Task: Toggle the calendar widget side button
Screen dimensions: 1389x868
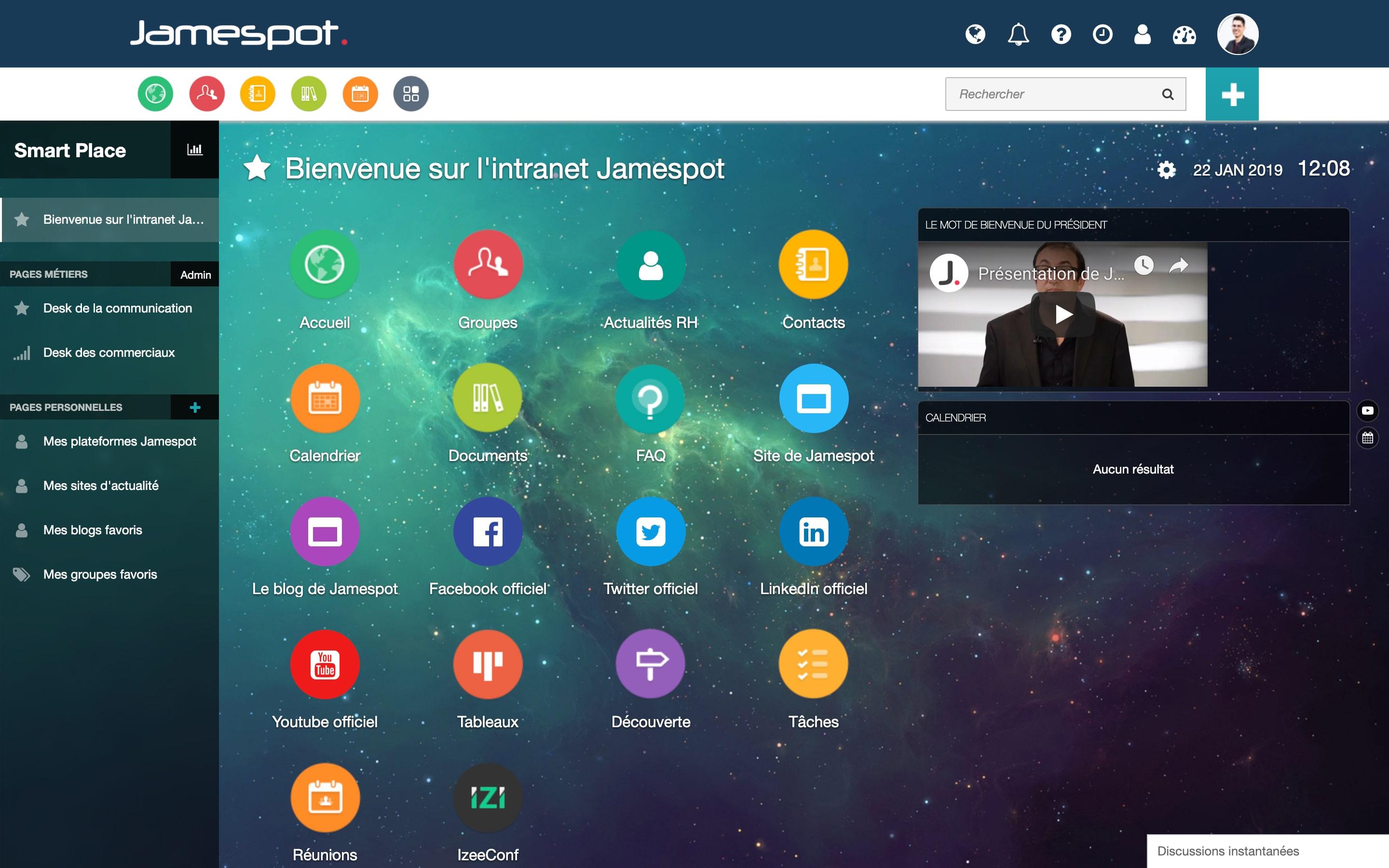Action: 1367,438
